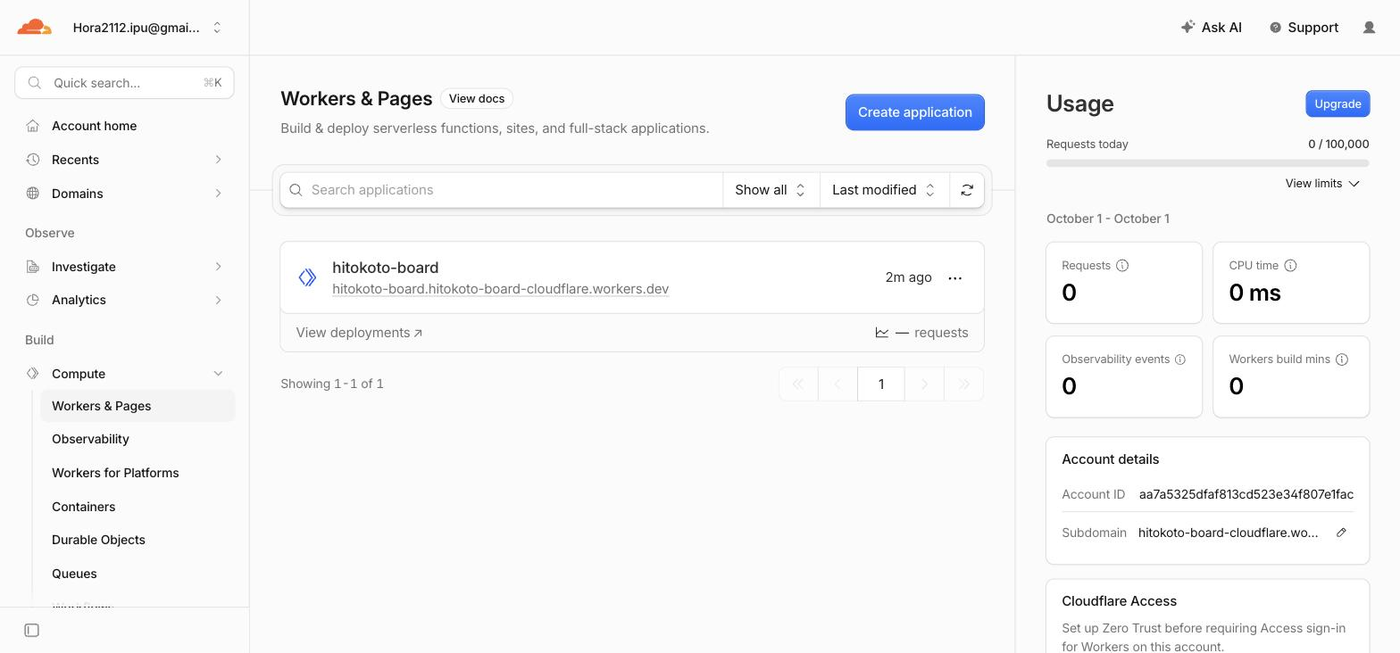The image size is (1400, 653).
Task: Open the Show all filter dropdown
Action: [x=771, y=190]
